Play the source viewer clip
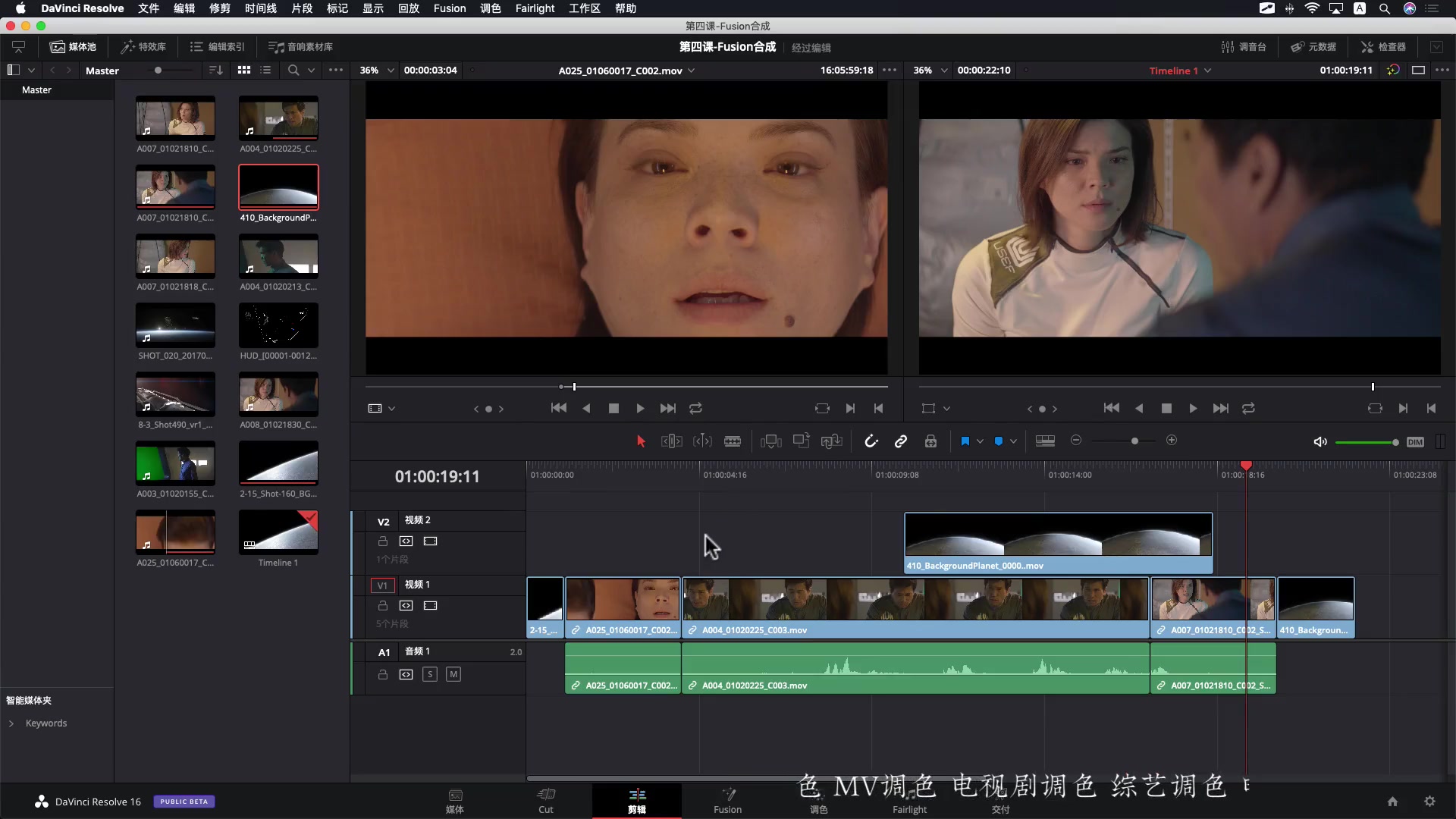The image size is (1456, 819). pyautogui.click(x=641, y=409)
